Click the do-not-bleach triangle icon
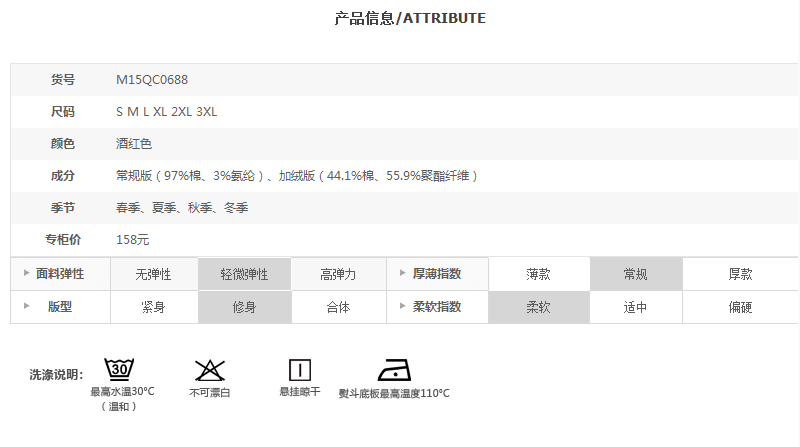800x447 pixels. (209, 369)
